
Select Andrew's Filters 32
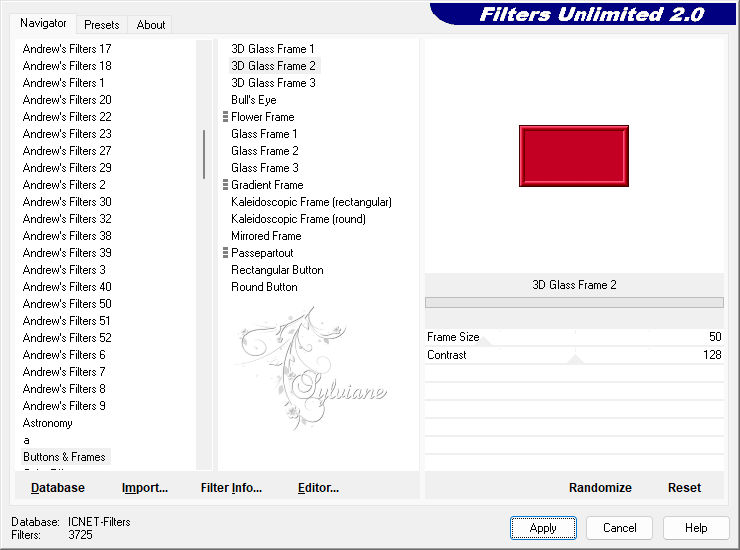tap(67, 219)
